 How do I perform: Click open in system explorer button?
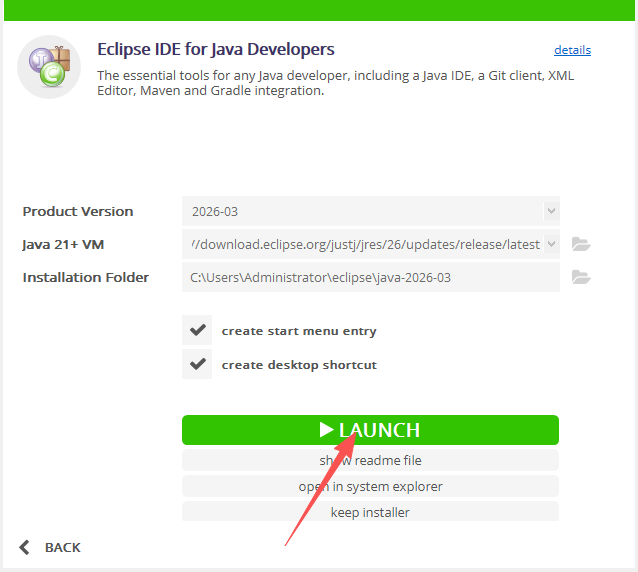point(370,486)
